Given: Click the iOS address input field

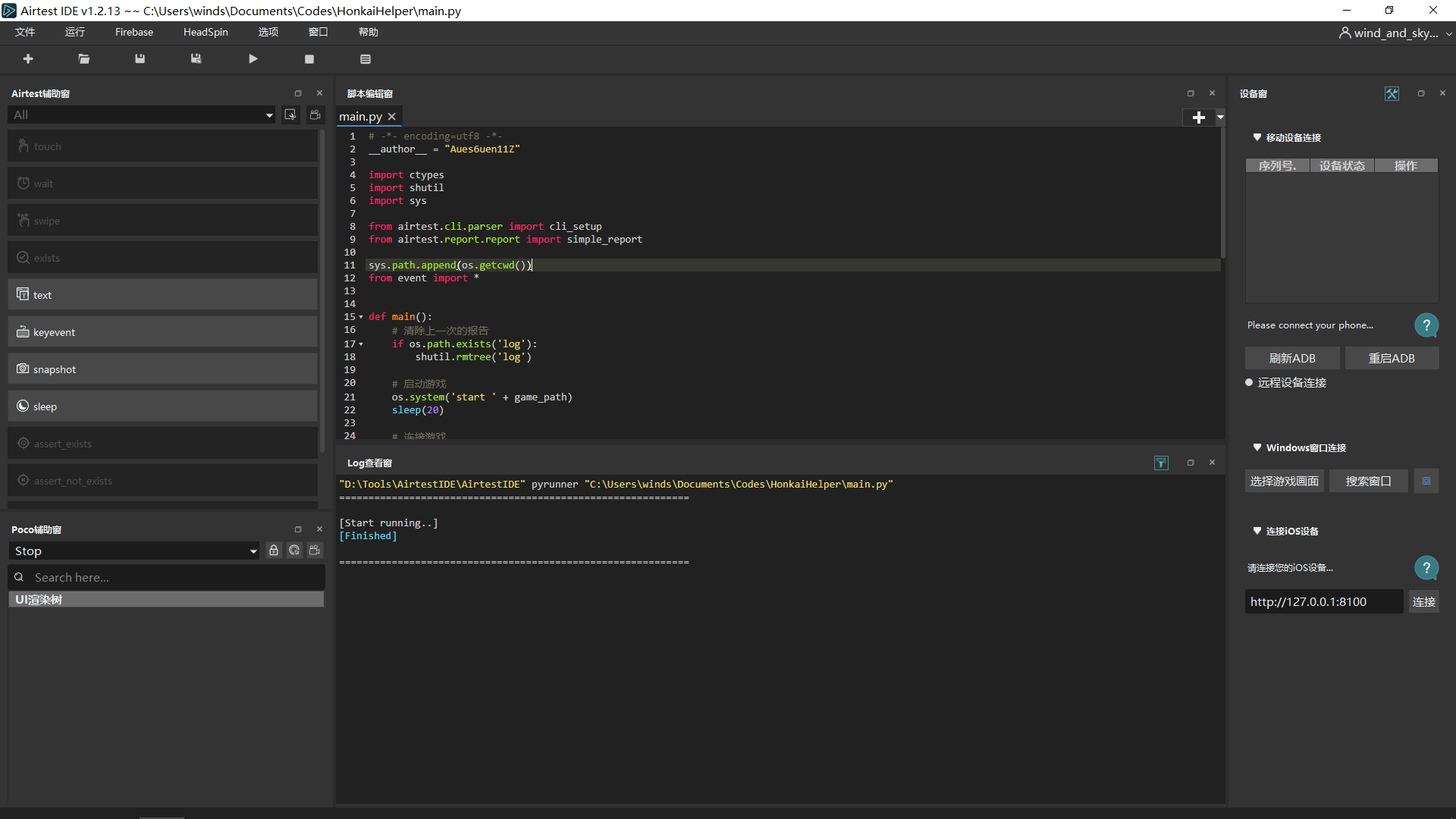Looking at the screenshot, I should [1324, 602].
